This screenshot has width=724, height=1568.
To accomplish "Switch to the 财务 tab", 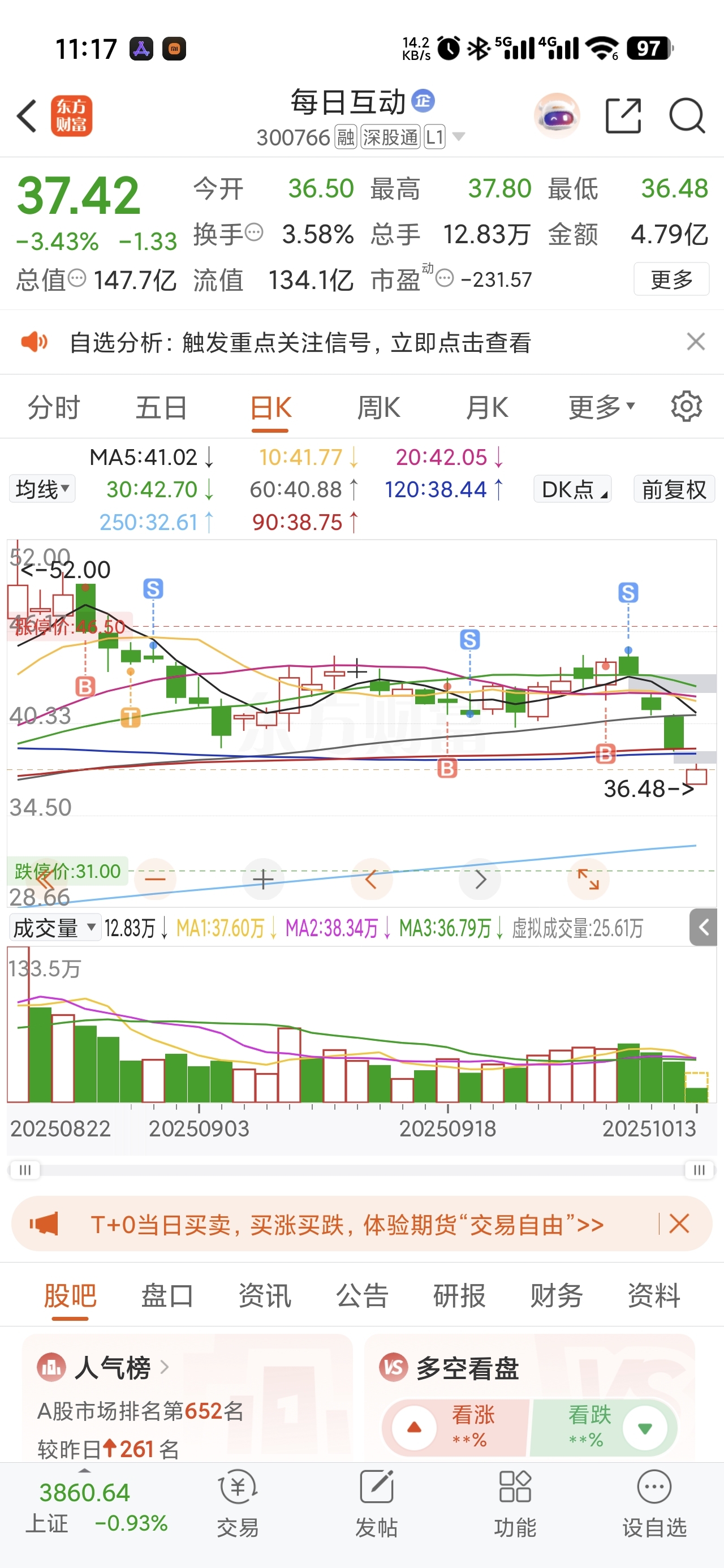I will click(557, 1295).
